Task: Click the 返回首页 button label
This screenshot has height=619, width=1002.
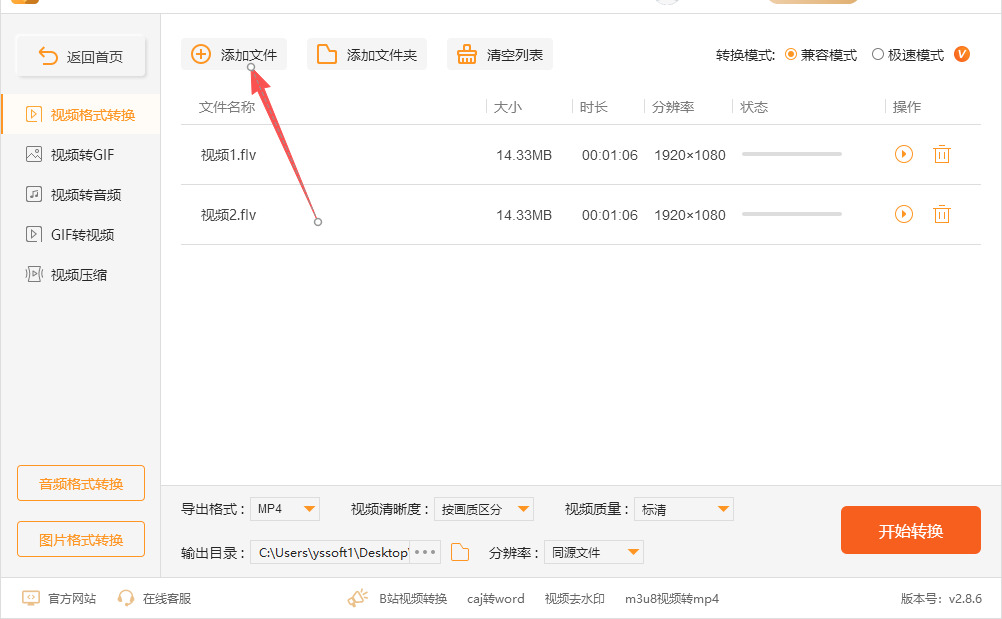Action: pos(95,57)
